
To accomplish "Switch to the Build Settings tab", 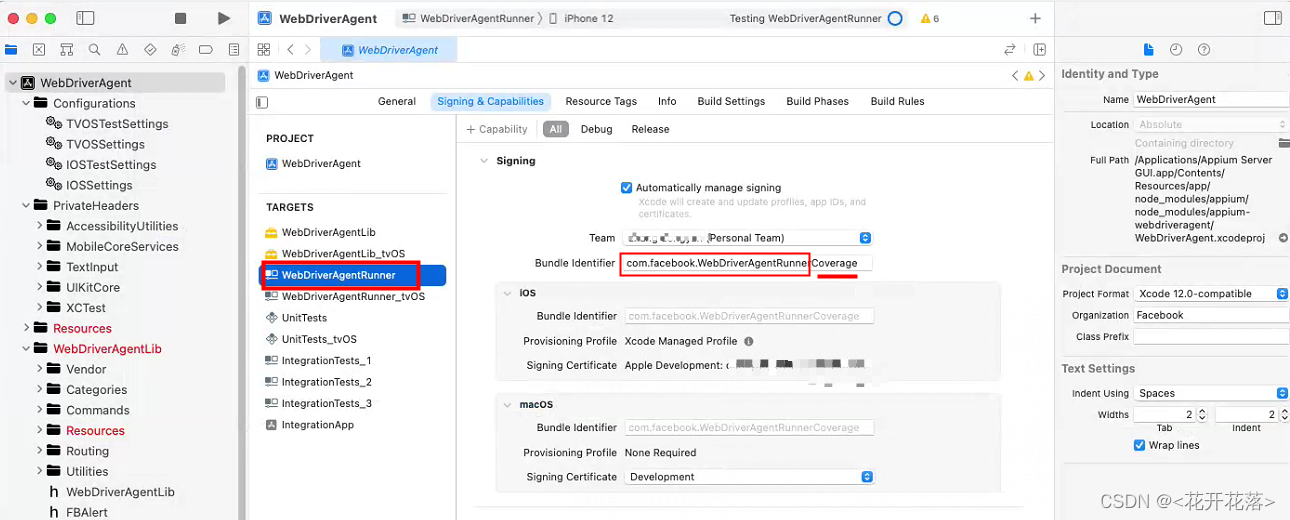I will 731,101.
